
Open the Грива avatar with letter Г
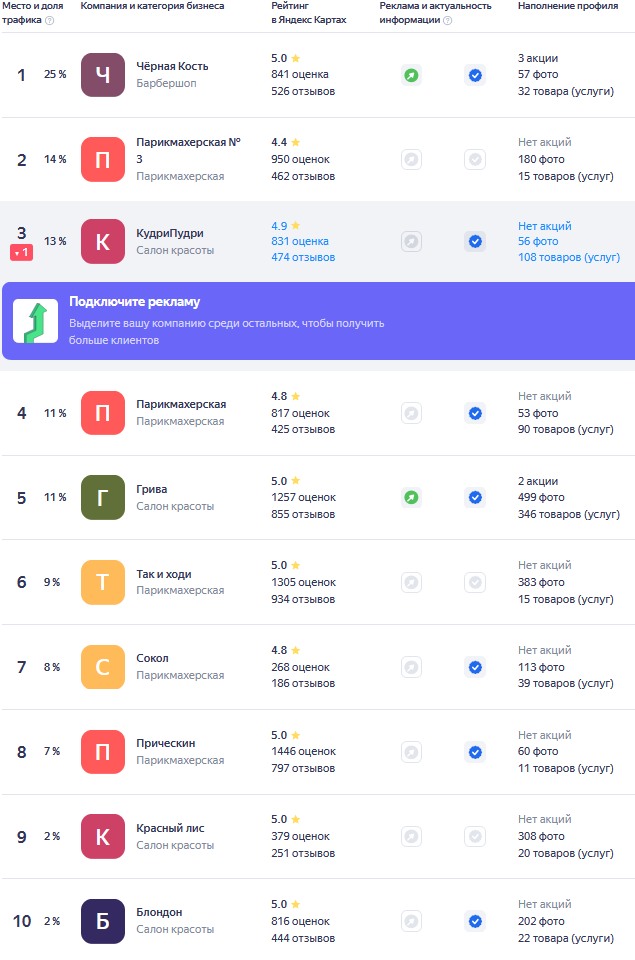pos(103,498)
